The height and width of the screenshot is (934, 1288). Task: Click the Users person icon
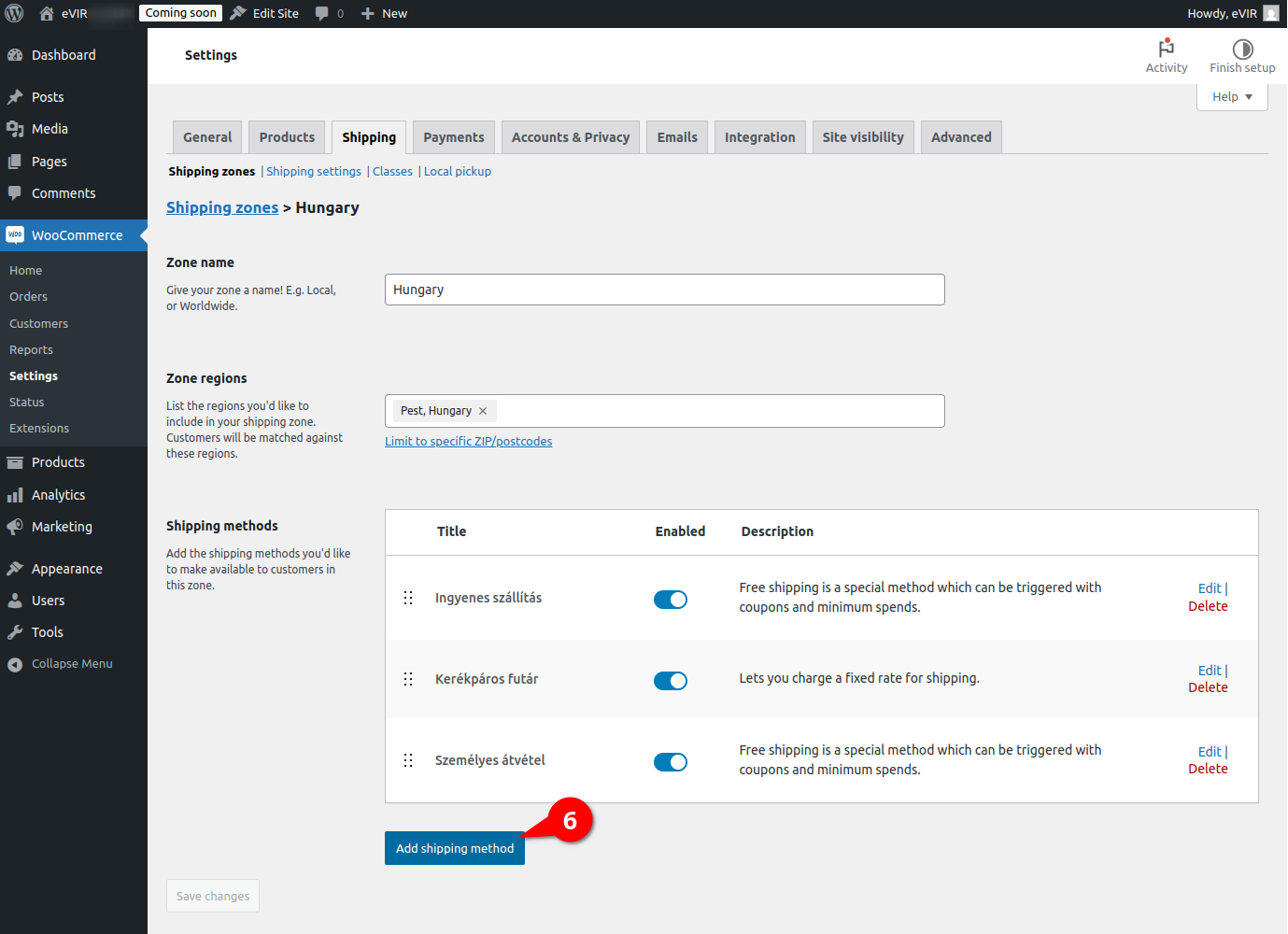point(15,601)
